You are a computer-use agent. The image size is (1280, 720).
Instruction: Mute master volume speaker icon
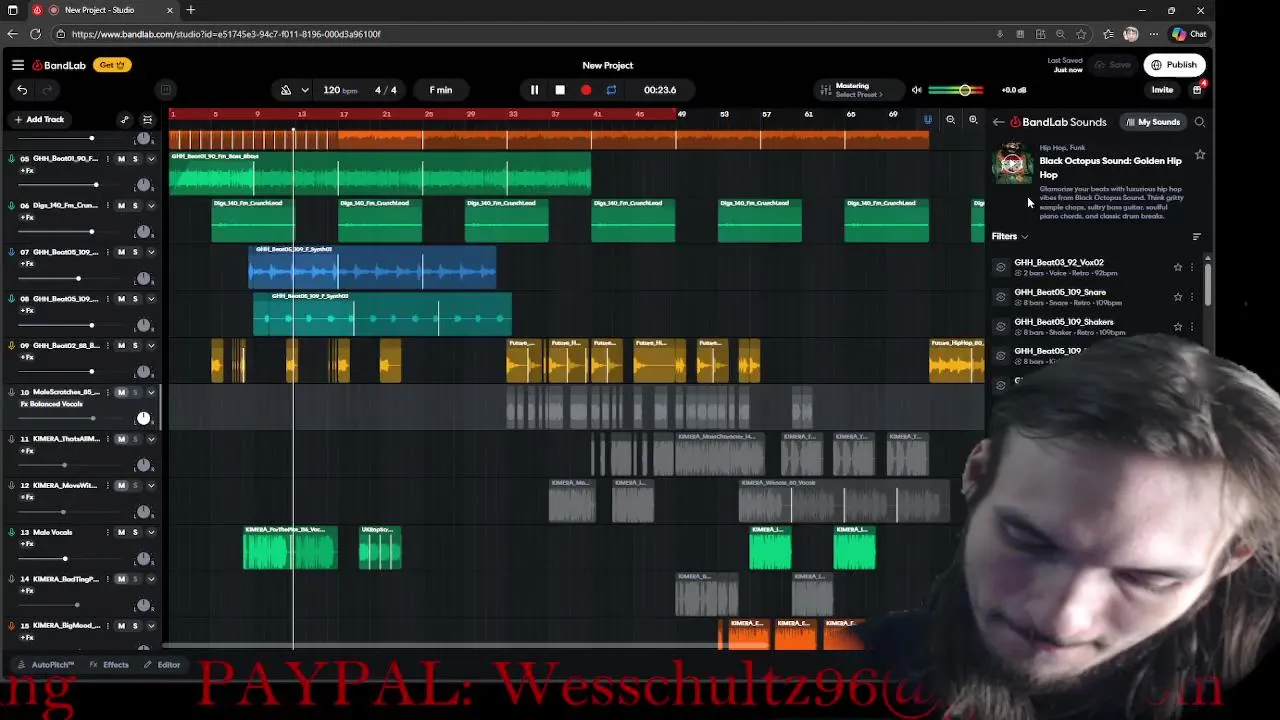916,90
